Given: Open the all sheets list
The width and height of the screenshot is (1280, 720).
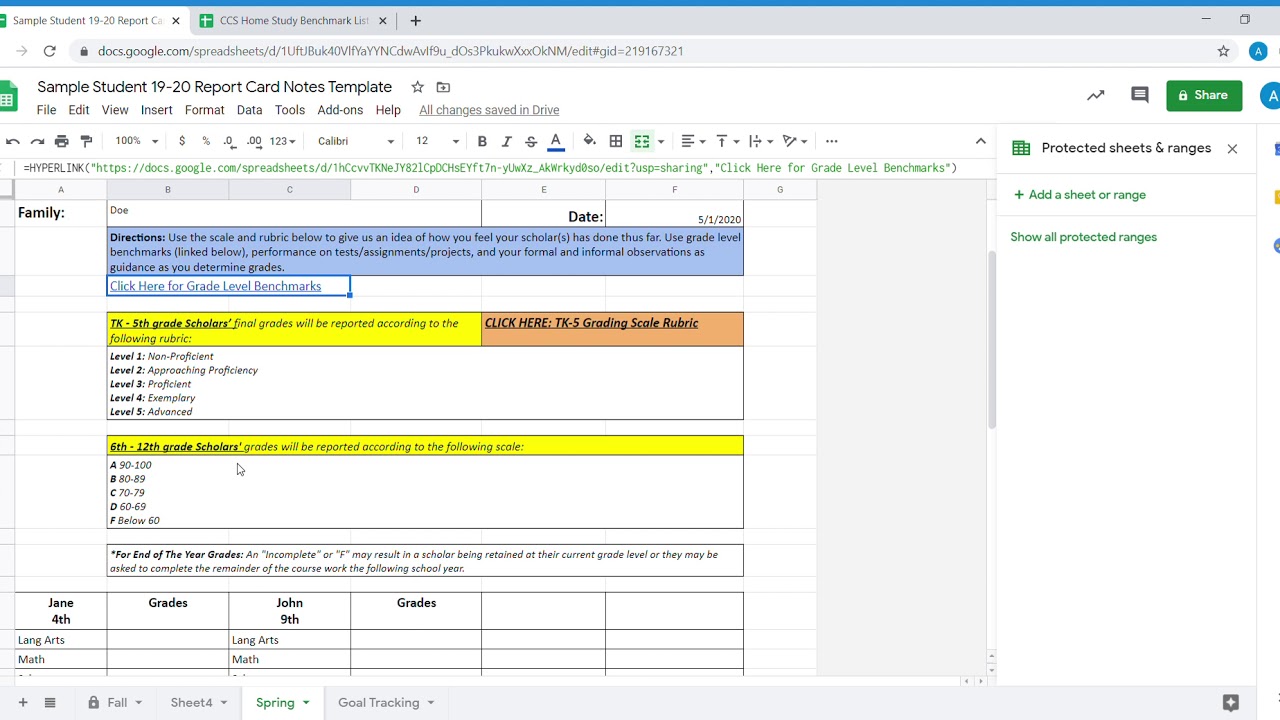Looking at the screenshot, I should click(x=50, y=702).
